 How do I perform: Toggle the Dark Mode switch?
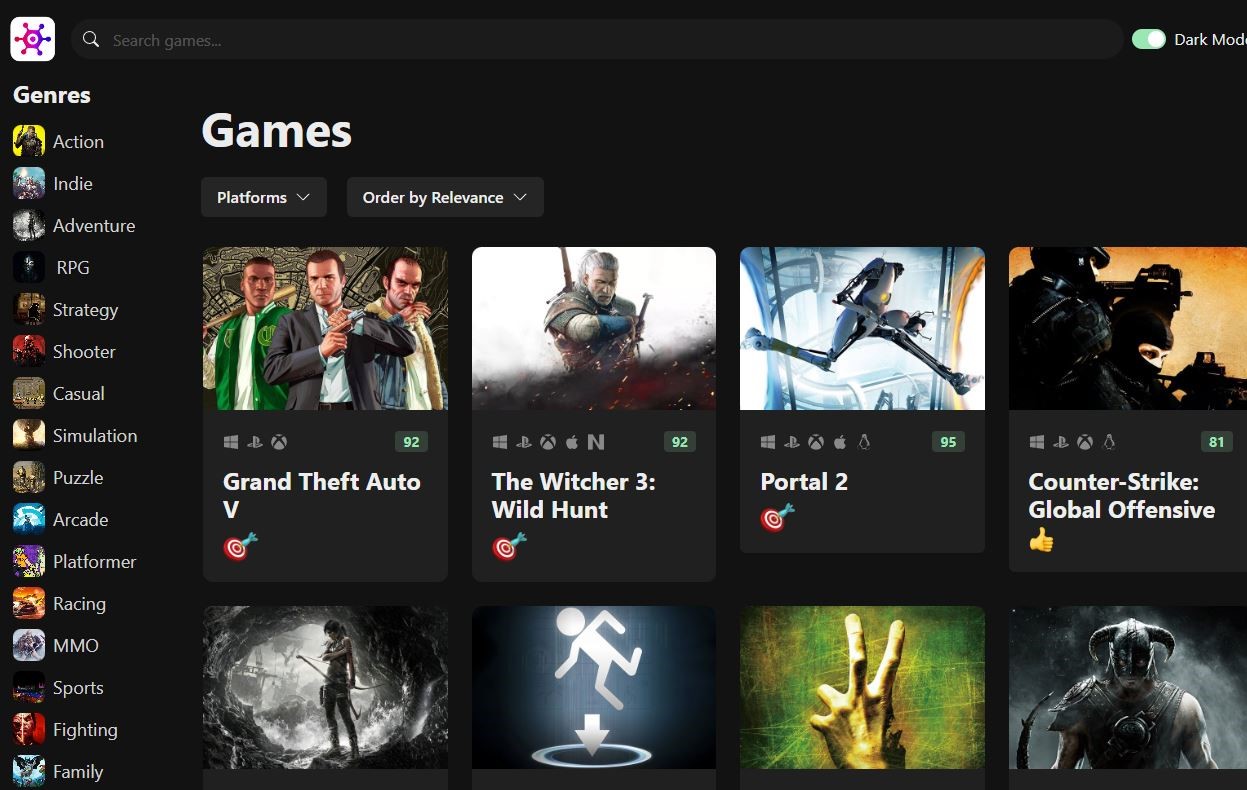(1149, 39)
